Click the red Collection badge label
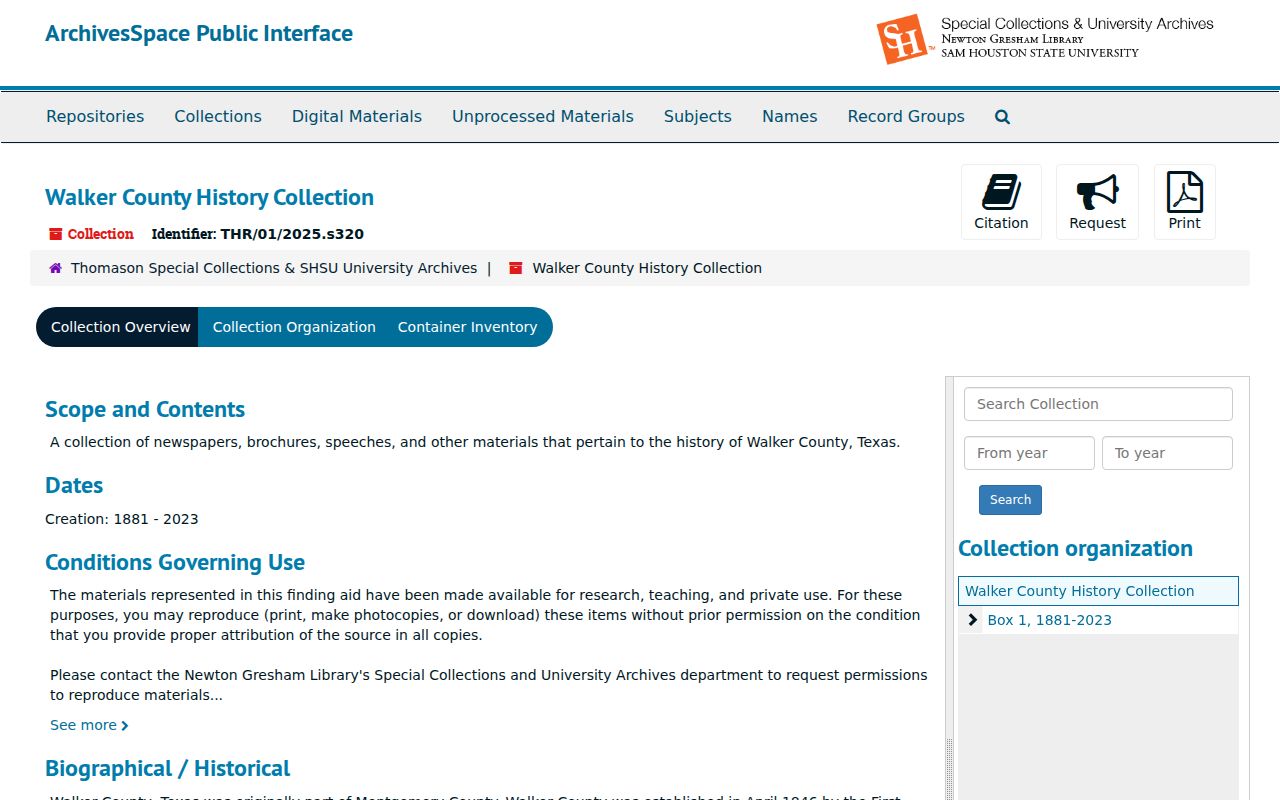Screen dimensions: 1280x800 [x=91, y=234]
